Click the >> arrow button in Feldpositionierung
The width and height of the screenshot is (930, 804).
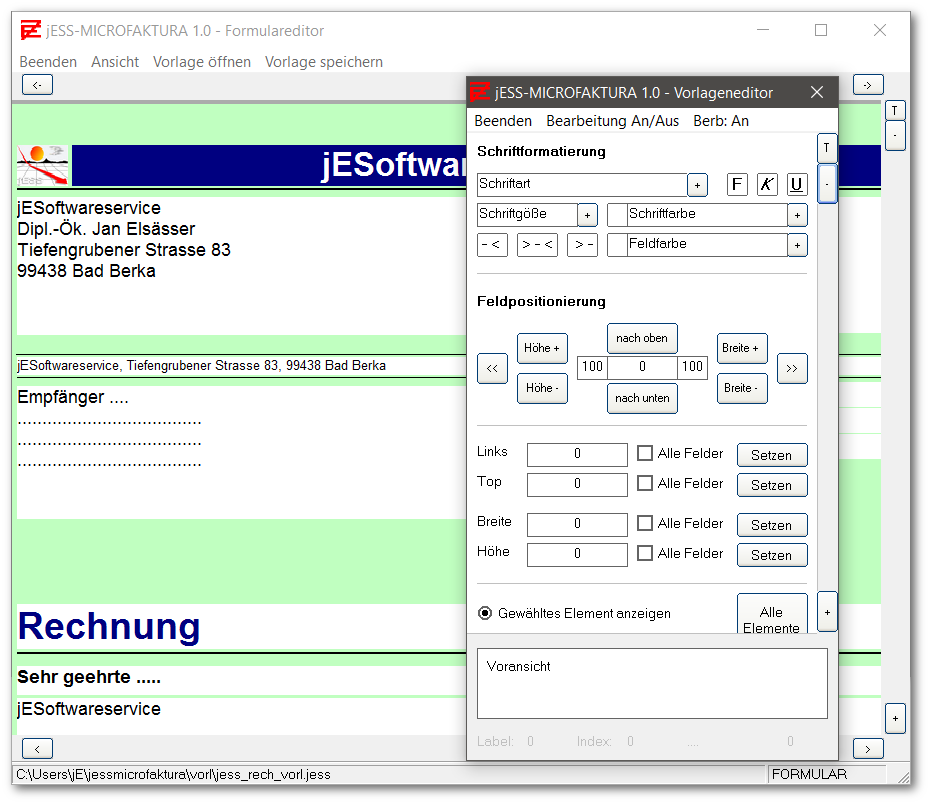(792, 368)
